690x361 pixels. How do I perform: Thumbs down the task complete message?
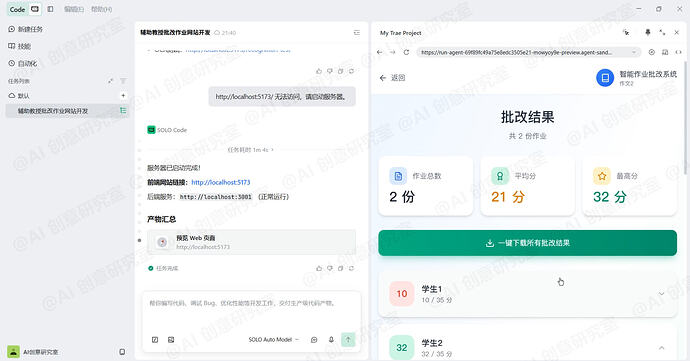tap(330, 268)
